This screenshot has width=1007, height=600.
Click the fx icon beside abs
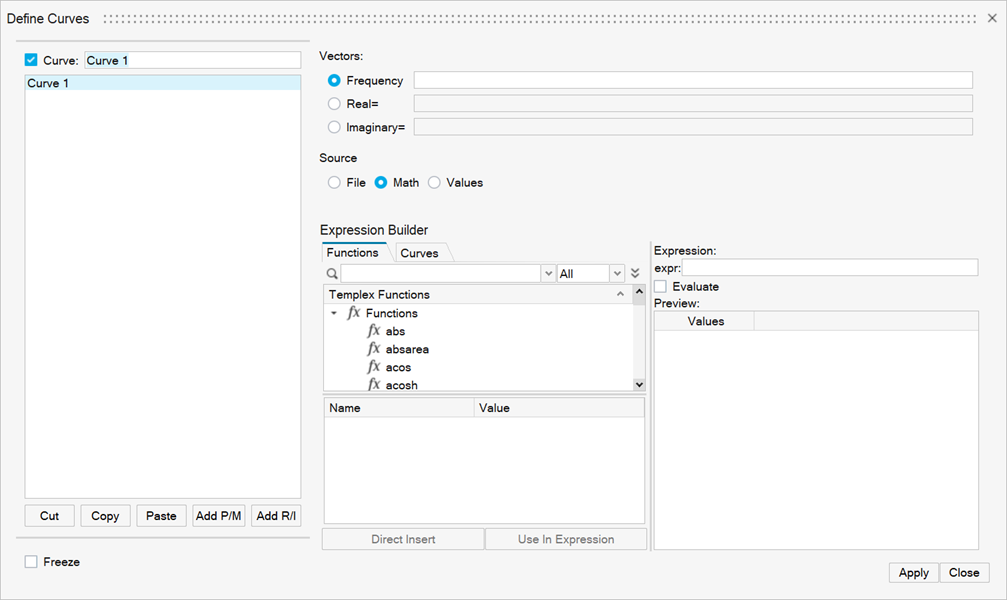pyautogui.click(x=373, y=331)
